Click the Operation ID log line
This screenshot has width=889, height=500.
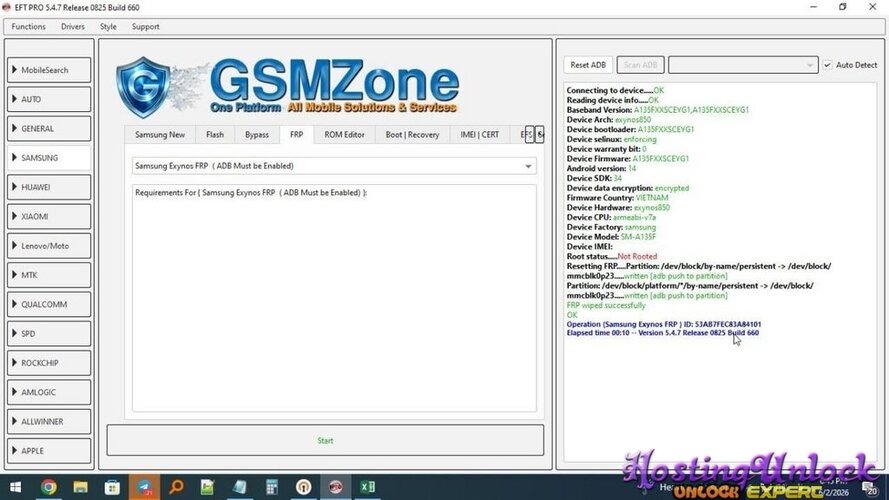pos(664,324)
